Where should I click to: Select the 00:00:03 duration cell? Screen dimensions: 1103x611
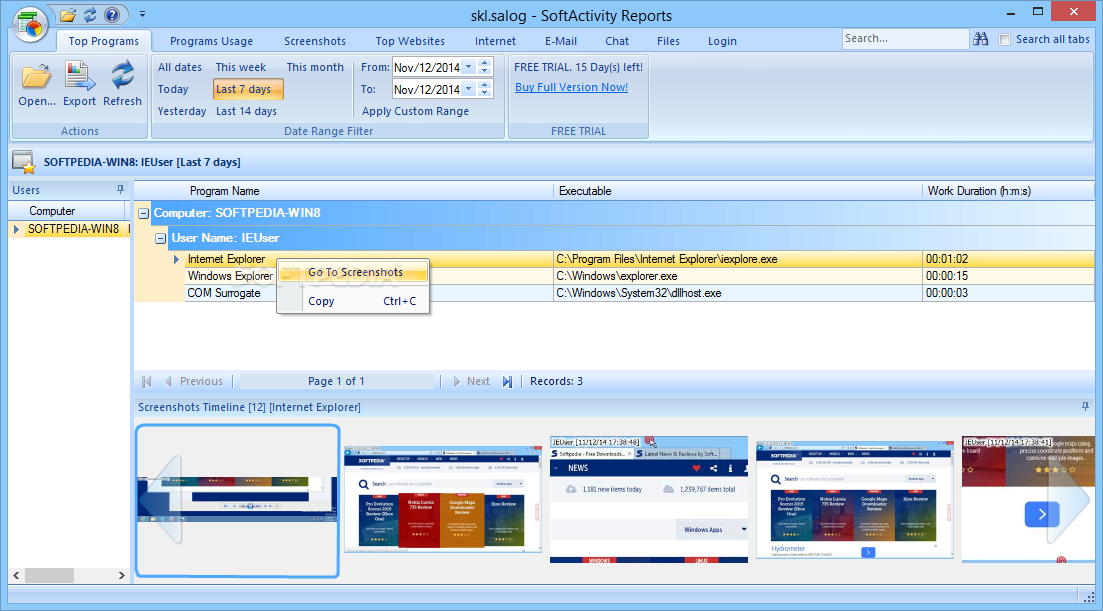(1008, 293)
